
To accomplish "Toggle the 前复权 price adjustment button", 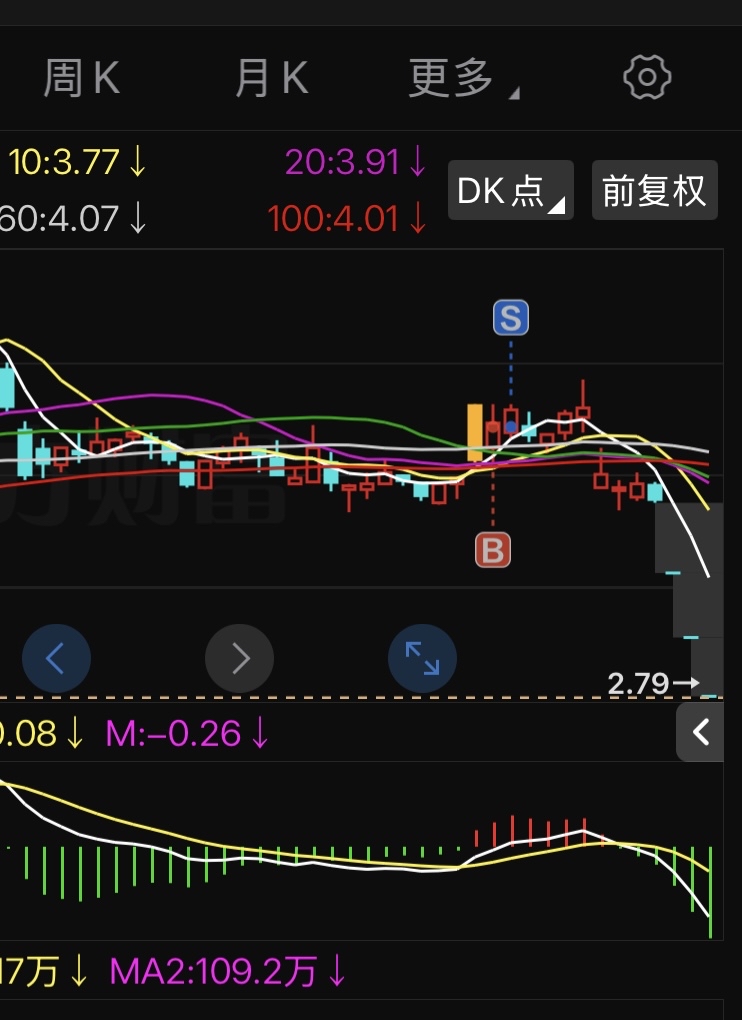I will [x=654, y=190].
